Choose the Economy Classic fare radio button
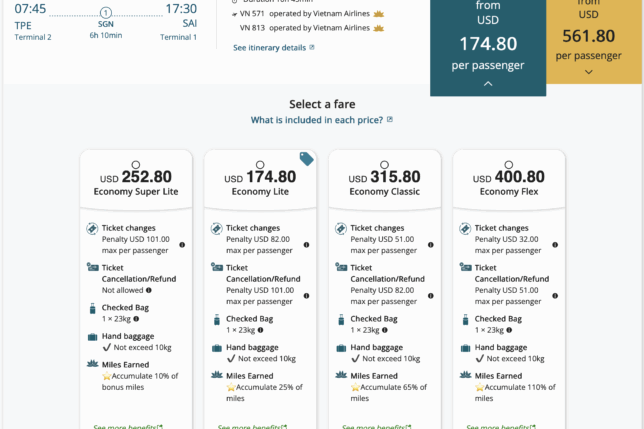This screenshot has height=429, width=644. click(x=384, y=165)
